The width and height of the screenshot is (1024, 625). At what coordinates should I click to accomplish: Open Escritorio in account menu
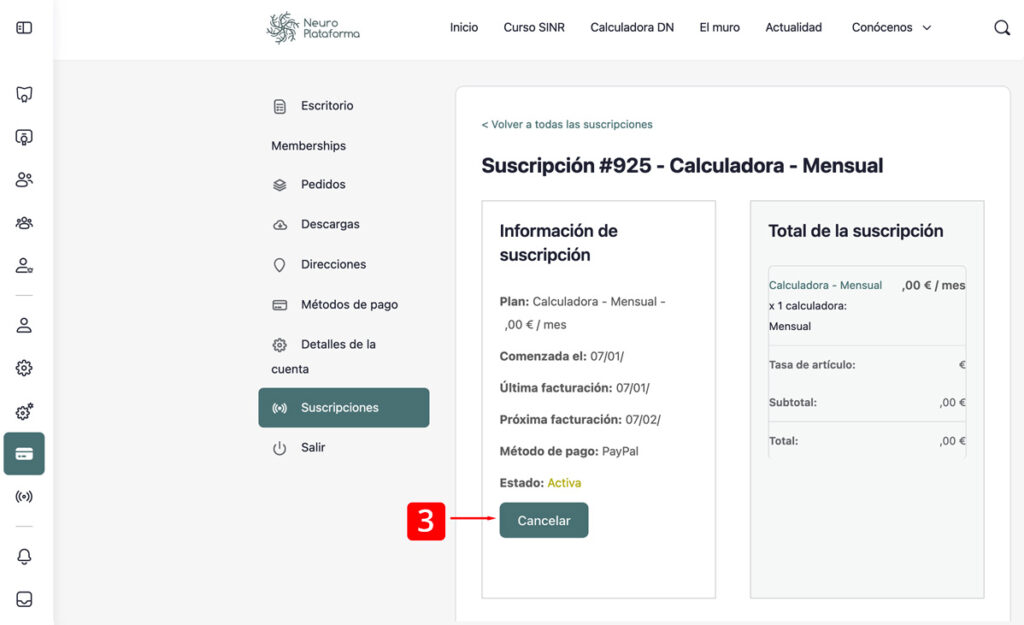coord(327,105)
